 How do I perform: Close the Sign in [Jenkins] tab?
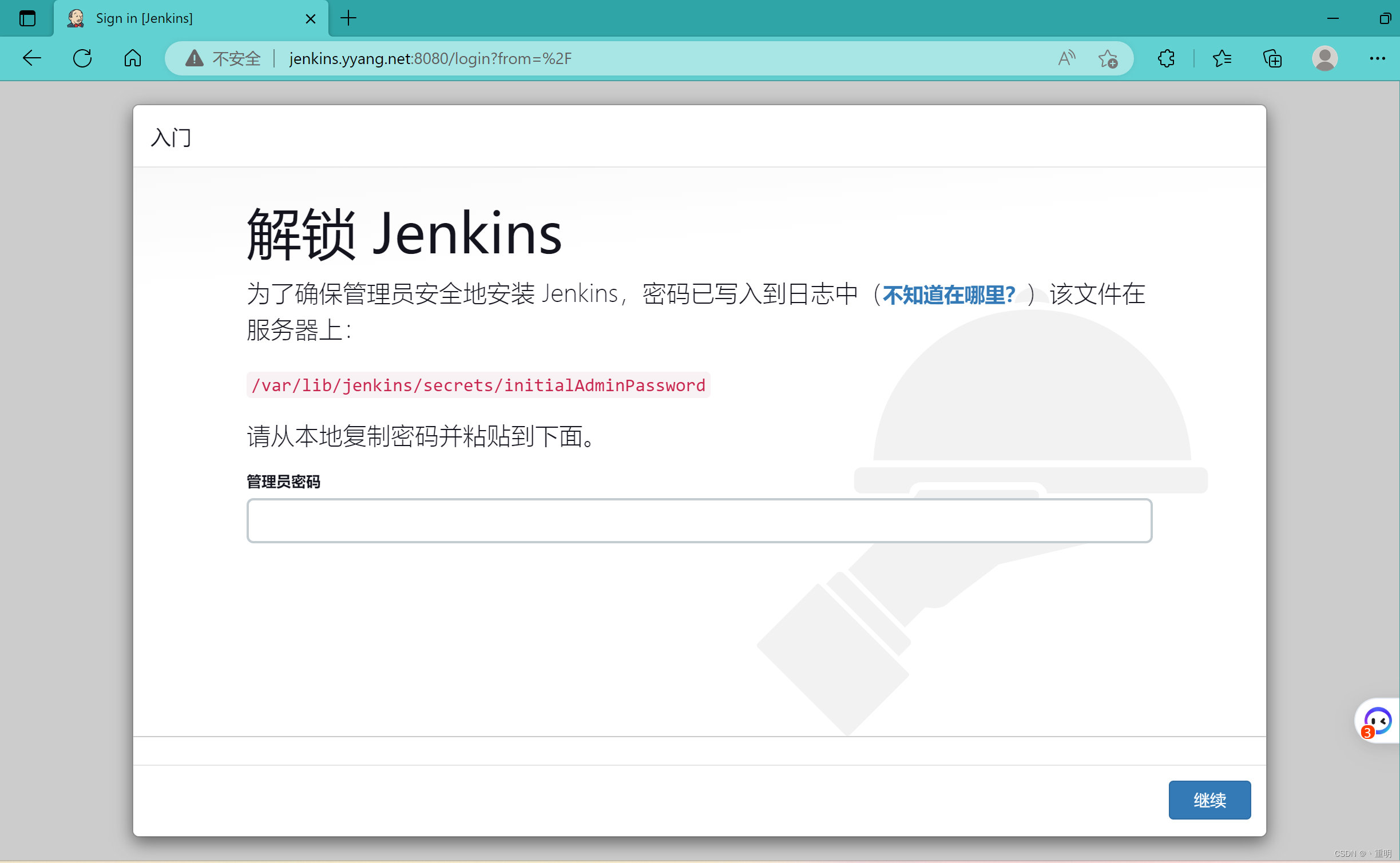(x=311, y=19)
